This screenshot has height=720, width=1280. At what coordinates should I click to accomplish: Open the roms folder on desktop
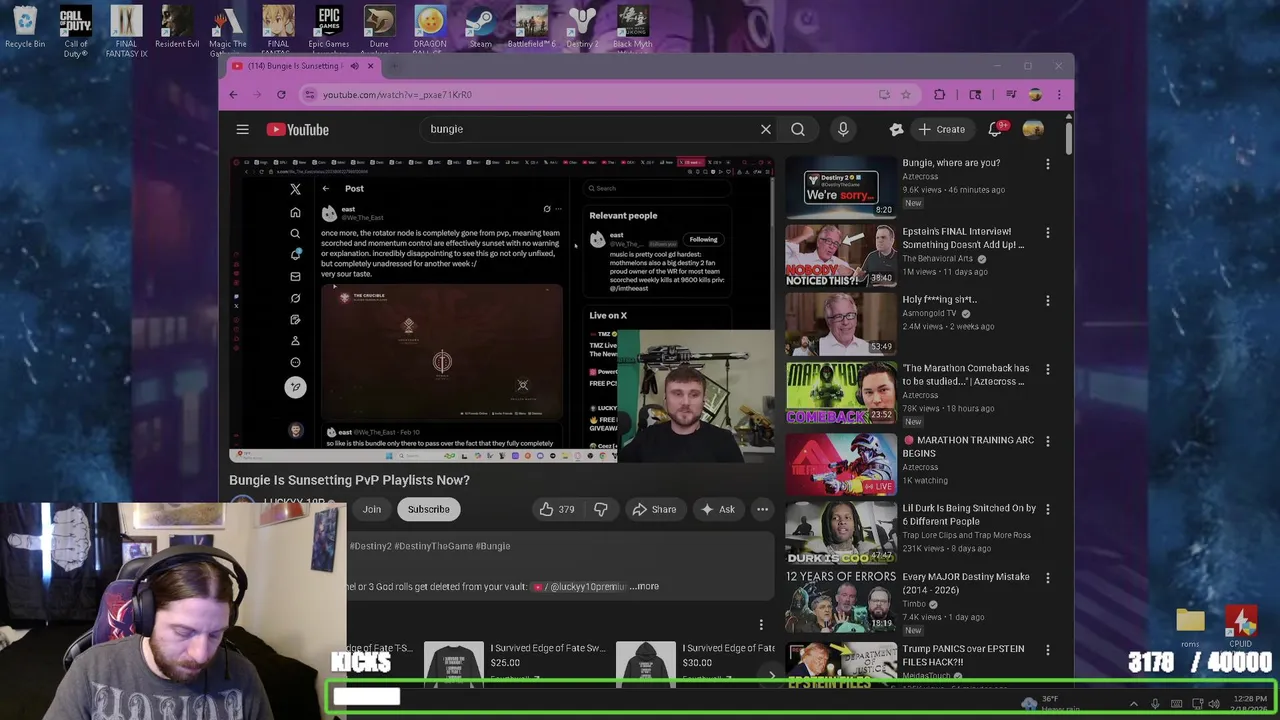[x=1190, y=628]
